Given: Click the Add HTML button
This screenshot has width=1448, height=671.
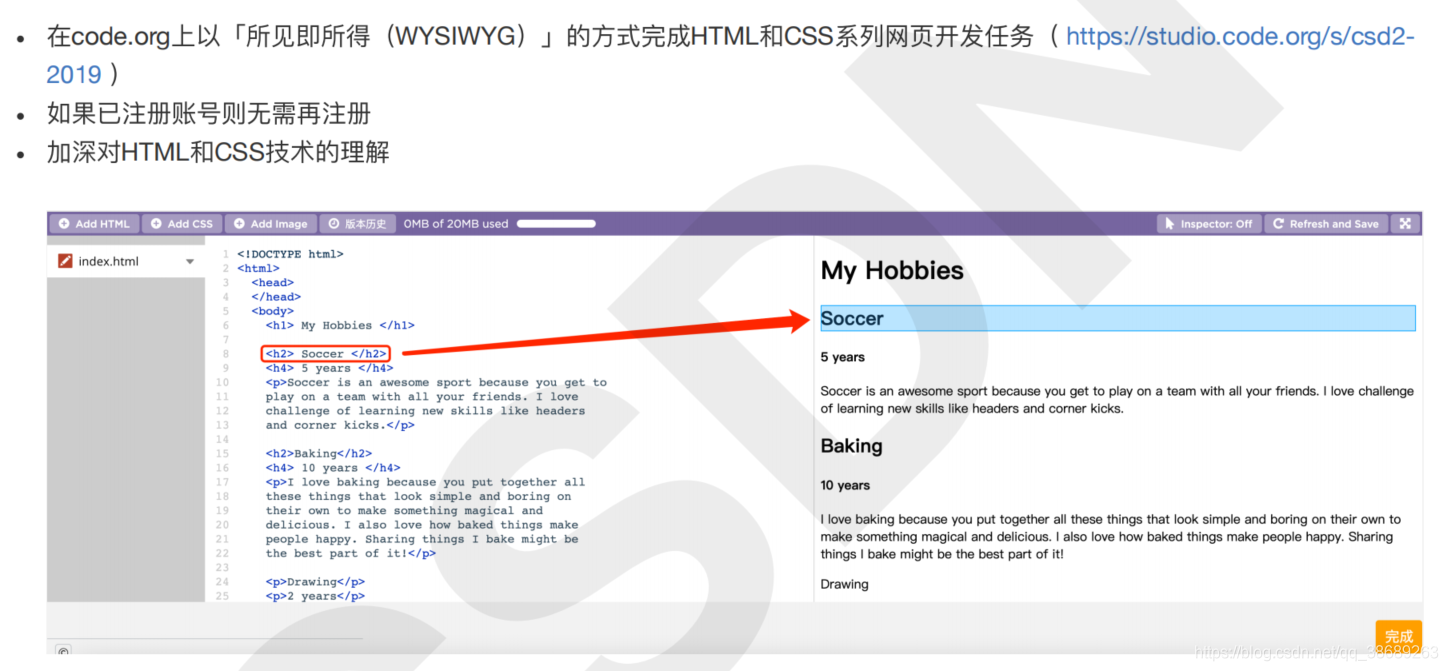Looking at the screenshot, I should coord(94,224).
